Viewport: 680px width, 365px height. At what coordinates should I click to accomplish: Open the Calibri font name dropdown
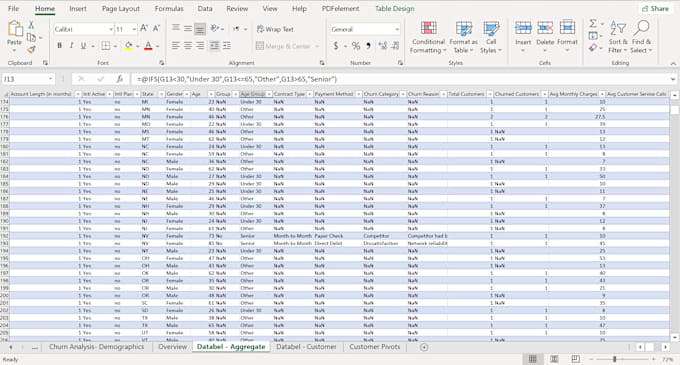click(x=111, y=29)
